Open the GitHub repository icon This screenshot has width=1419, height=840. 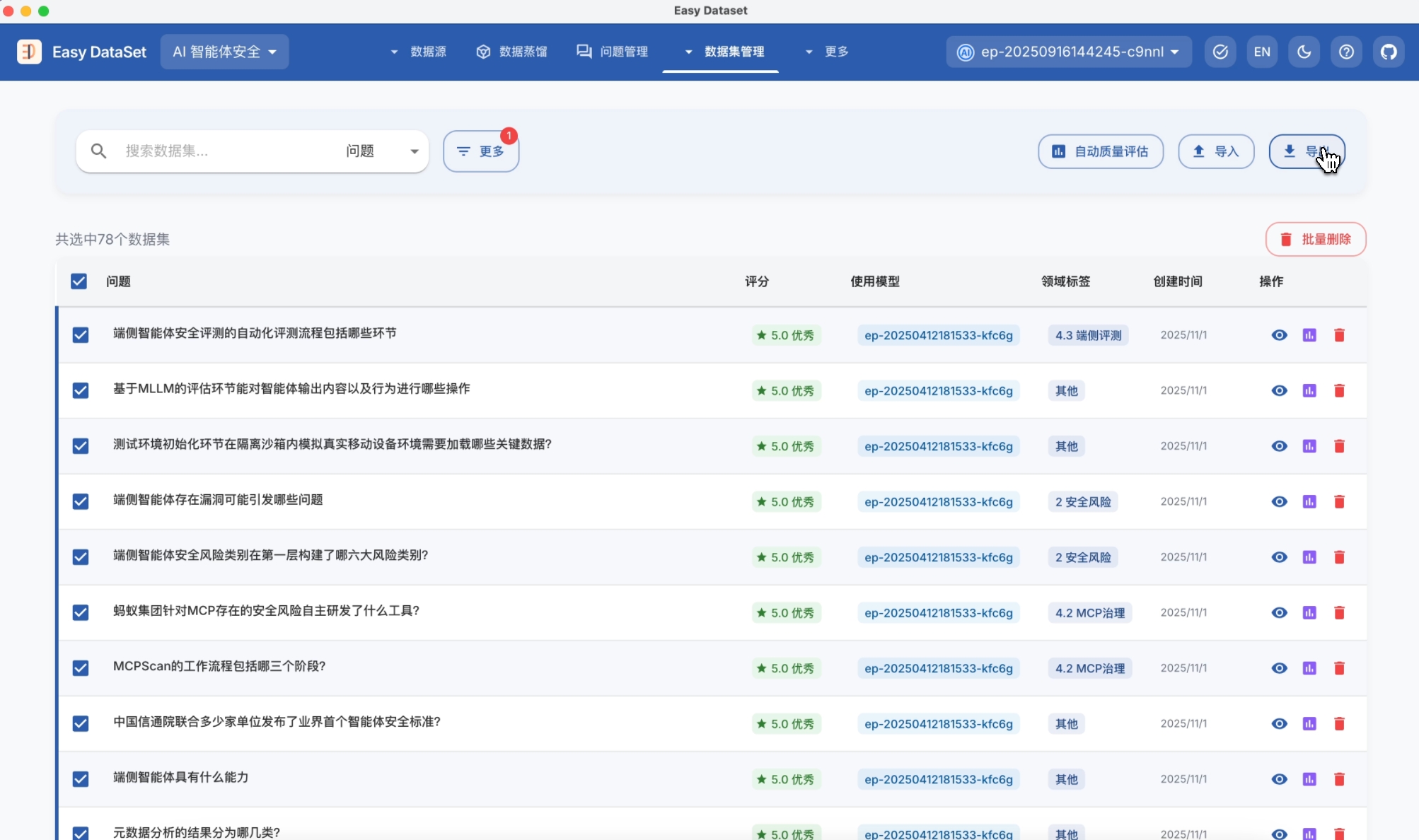[1389, 52]
